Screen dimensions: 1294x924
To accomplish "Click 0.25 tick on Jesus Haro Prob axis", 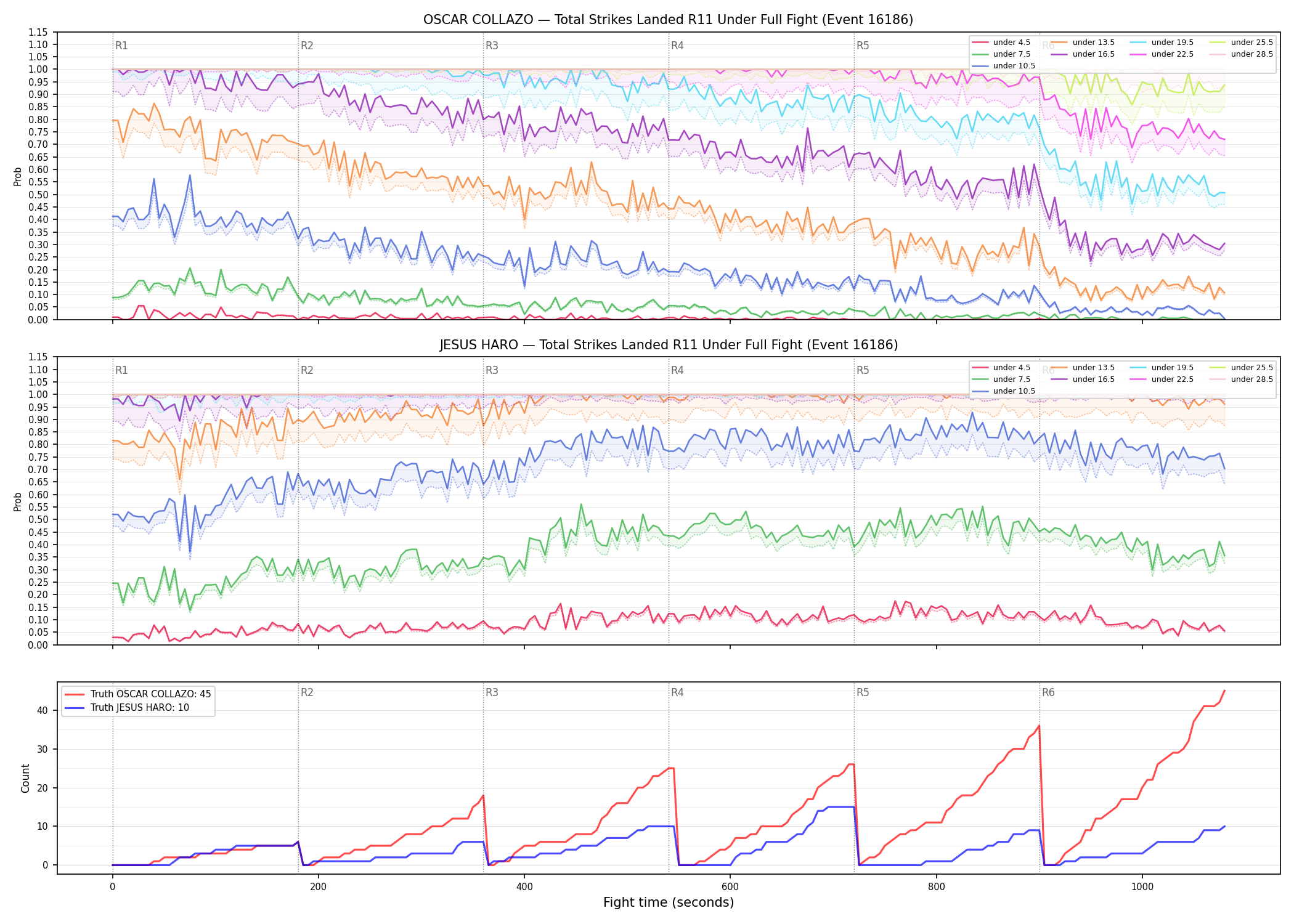I will click(x=38, y=582).
